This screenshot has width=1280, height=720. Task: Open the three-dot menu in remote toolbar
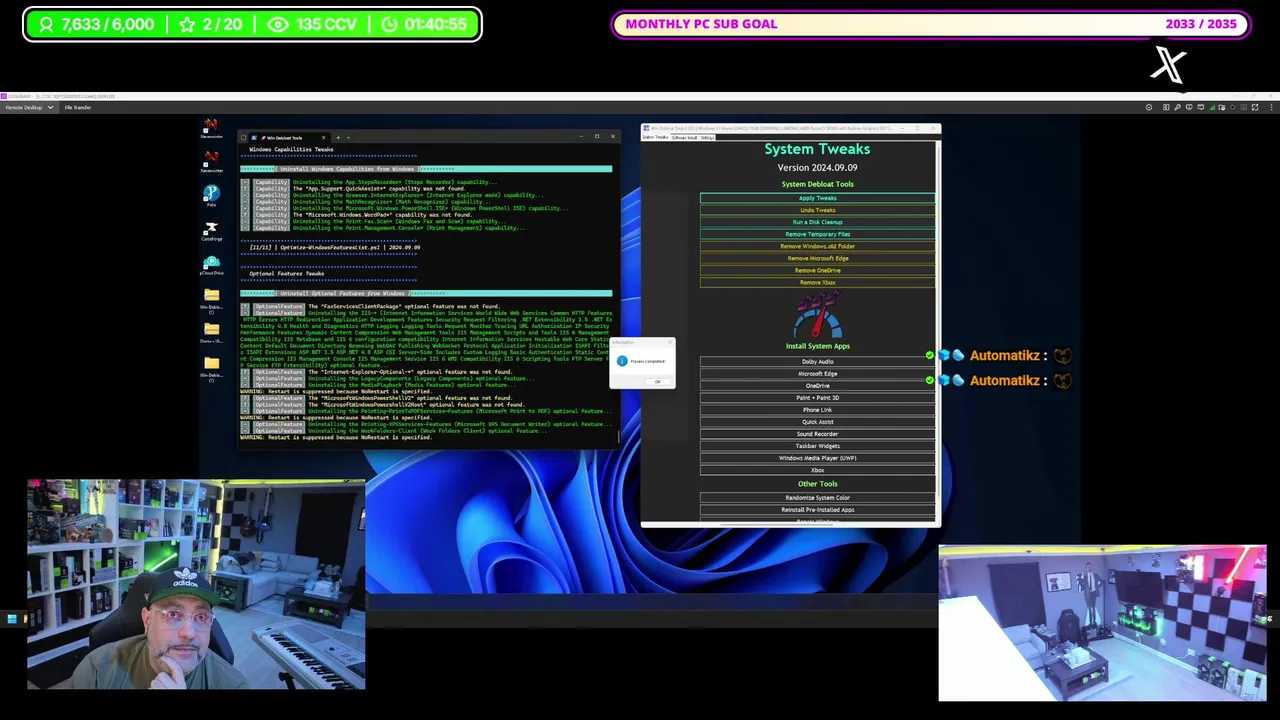(1270, 107)
